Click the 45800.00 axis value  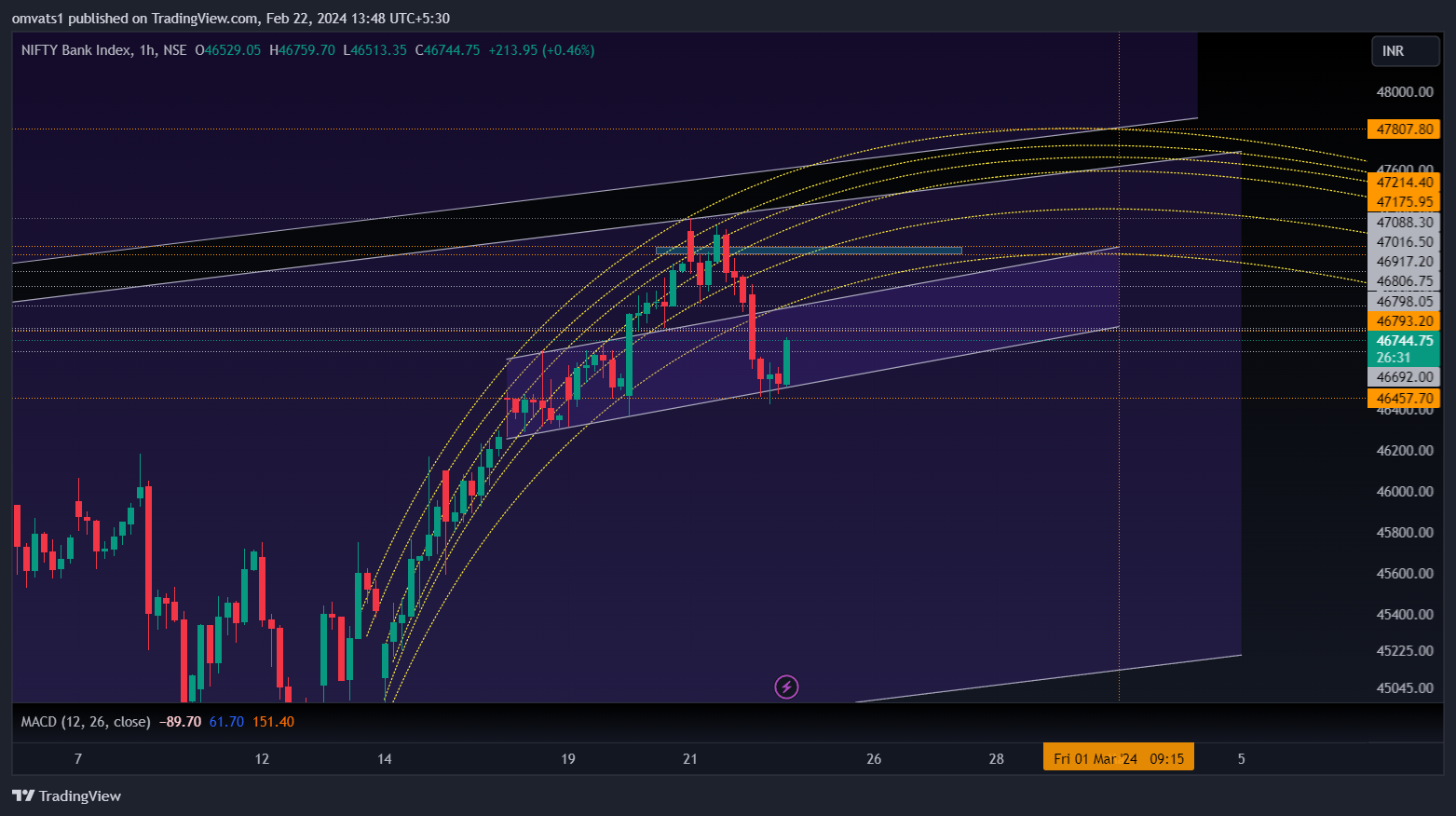(1404, 533)
